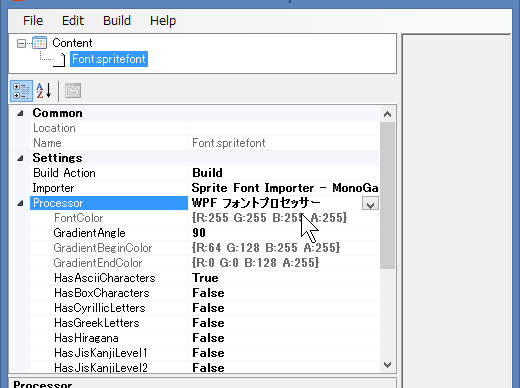Edit the GradientAngle value 90
Viewport: 520px width, 388px height.
pos(199,233)
